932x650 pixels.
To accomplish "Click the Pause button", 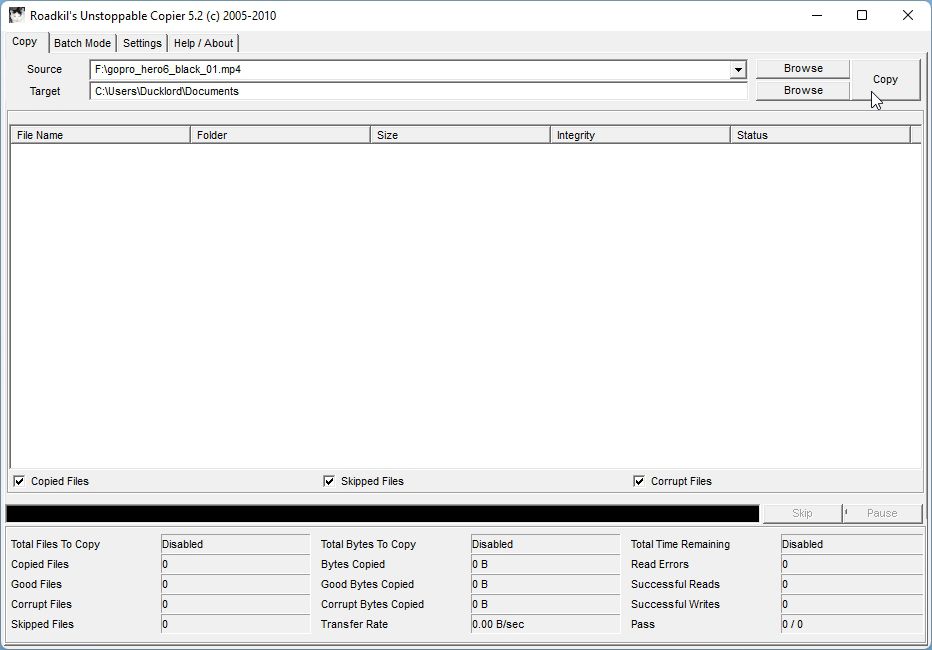I will coord(882,513).
